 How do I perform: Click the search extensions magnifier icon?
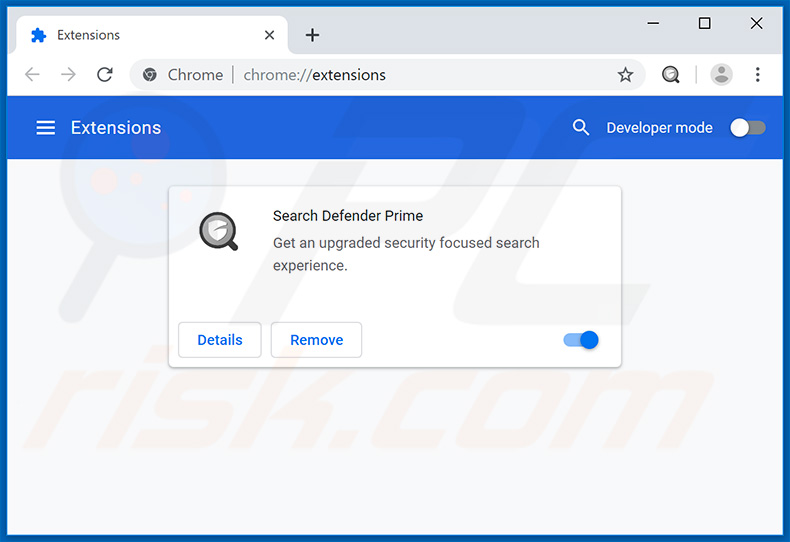581,128
